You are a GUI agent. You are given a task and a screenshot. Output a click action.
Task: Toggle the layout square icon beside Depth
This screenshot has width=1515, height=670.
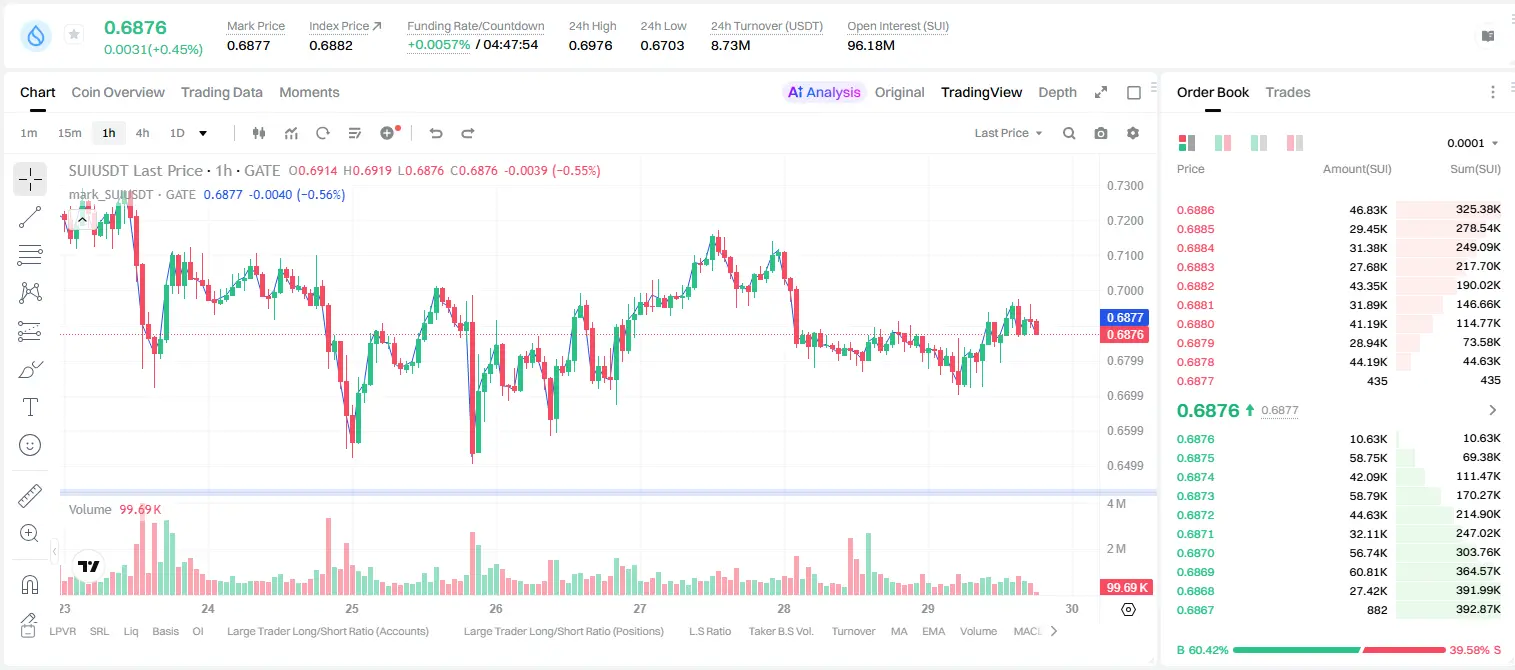pyautogui.click(x=1134, y=92)
